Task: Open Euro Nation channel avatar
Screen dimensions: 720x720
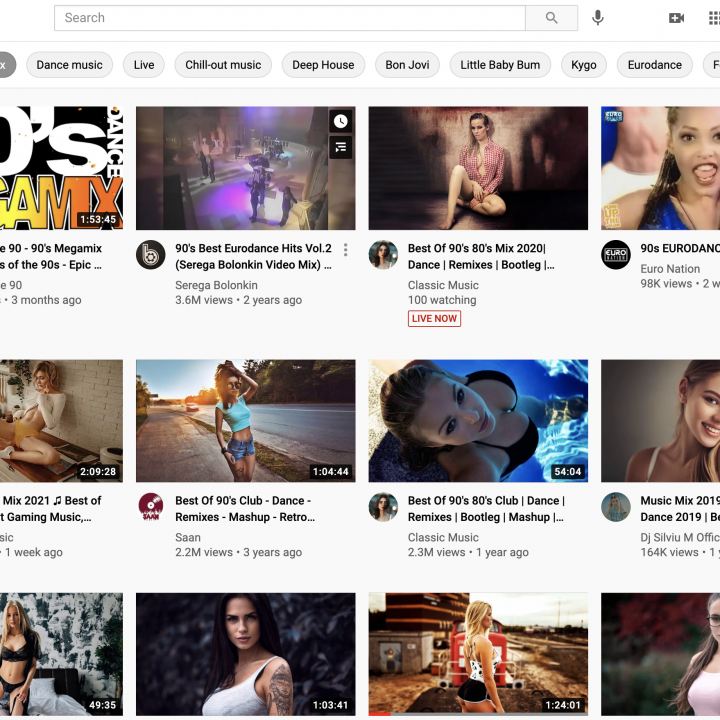Action: pyautogui.click(x=616, y=255)
